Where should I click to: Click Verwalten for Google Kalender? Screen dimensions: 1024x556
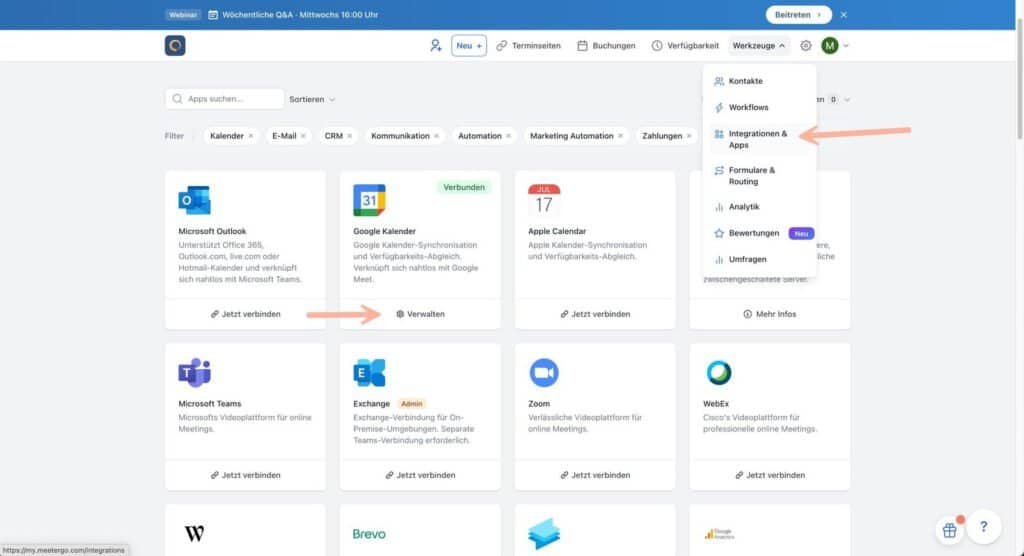[x=420, y=314]
